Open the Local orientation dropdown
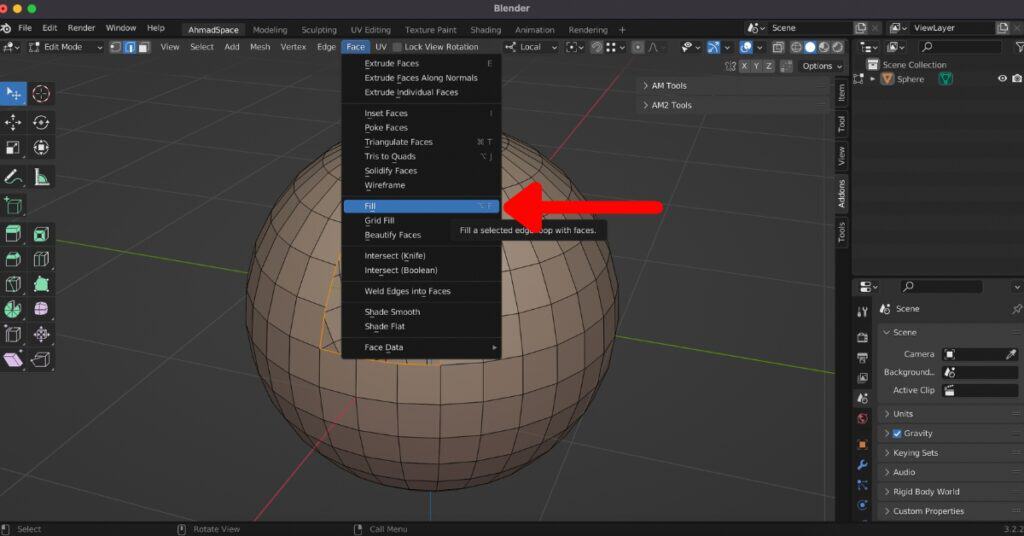1024x536 pixels. (531, 47)
